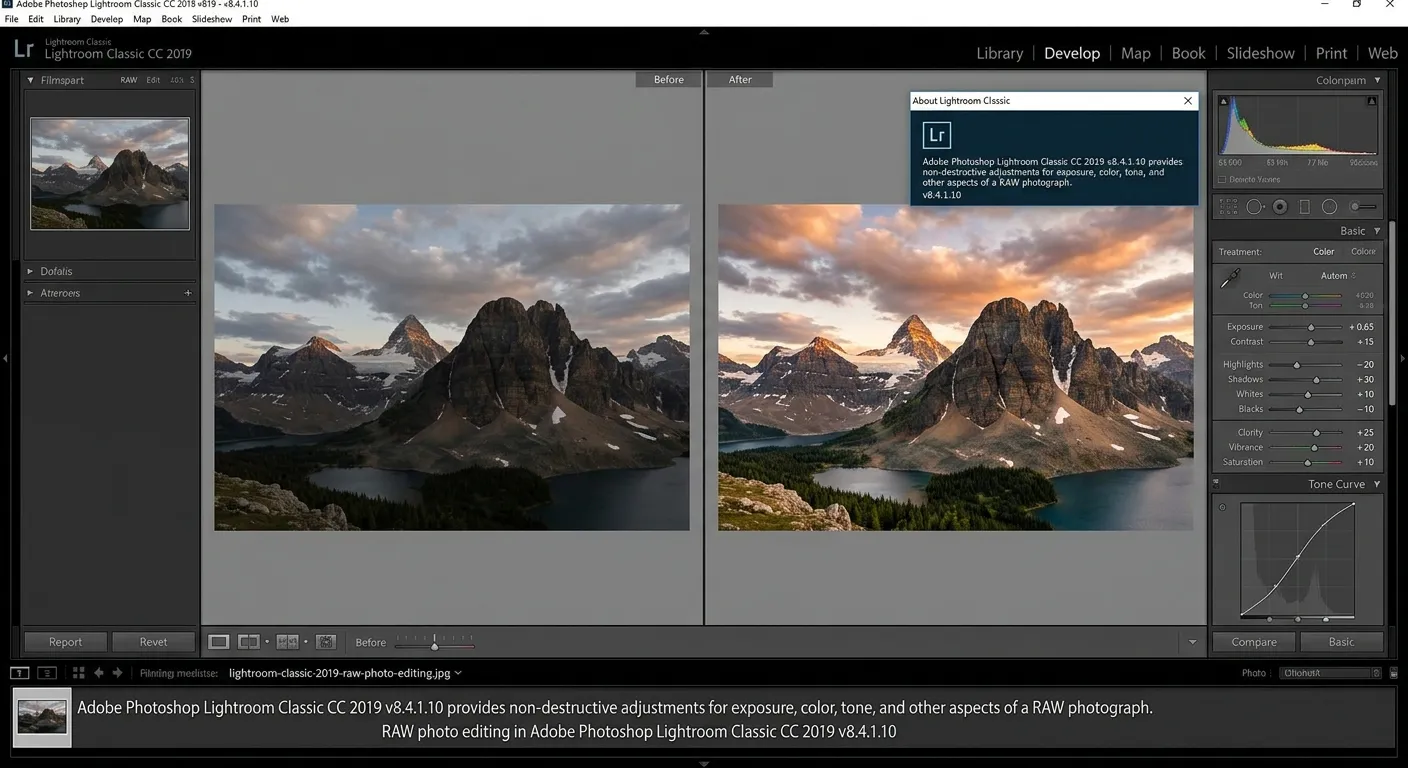Collapse the Tone Curve panel
Viewport: 1408px width, 768px height.
1377,484
